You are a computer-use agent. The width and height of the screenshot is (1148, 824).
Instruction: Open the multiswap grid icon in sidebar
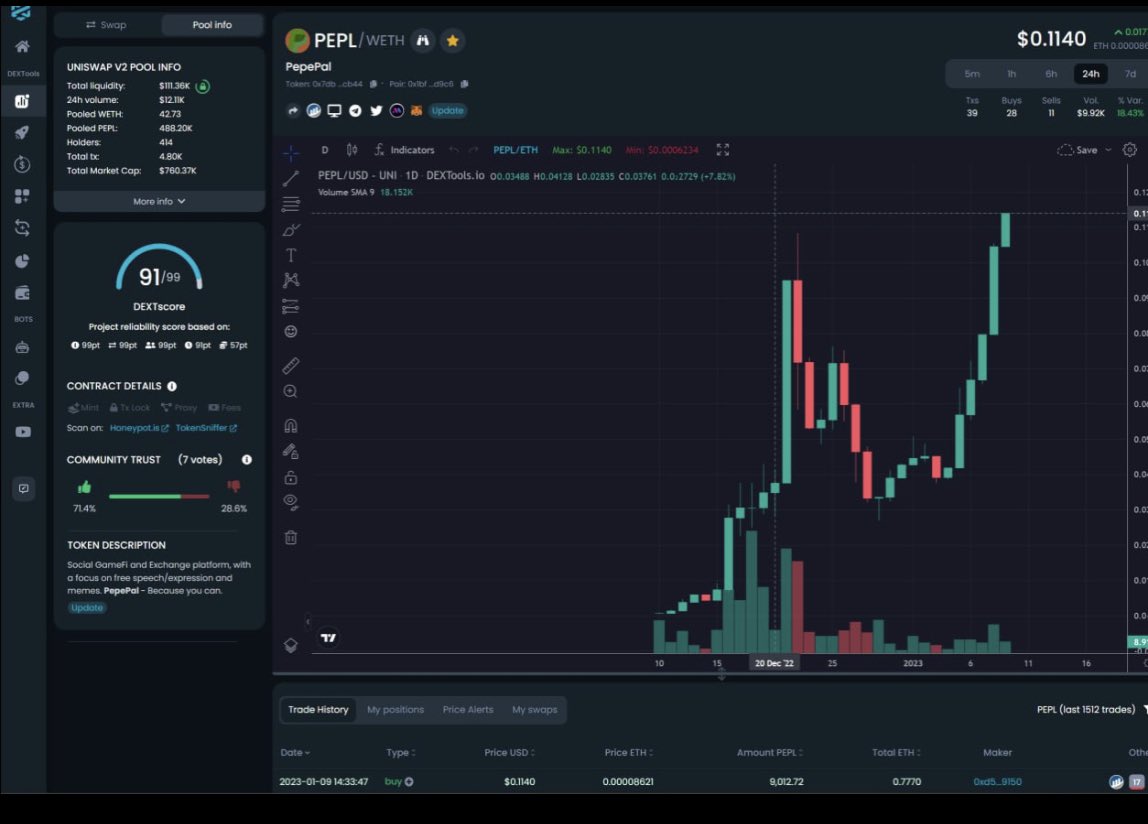22,196
